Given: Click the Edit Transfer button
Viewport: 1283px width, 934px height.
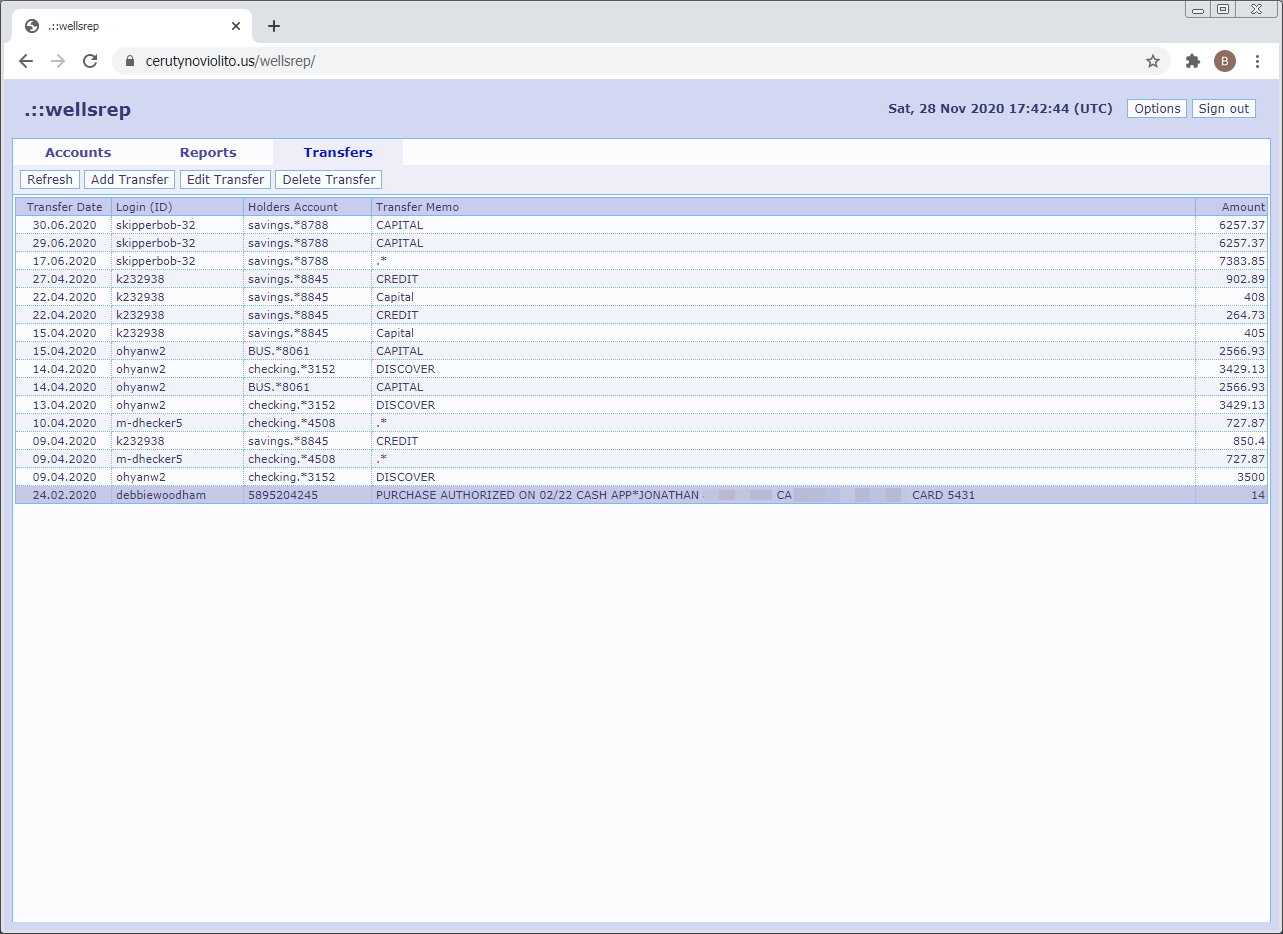Looking at the screenshot, I should pyautogui.click(x=225, y=179).
